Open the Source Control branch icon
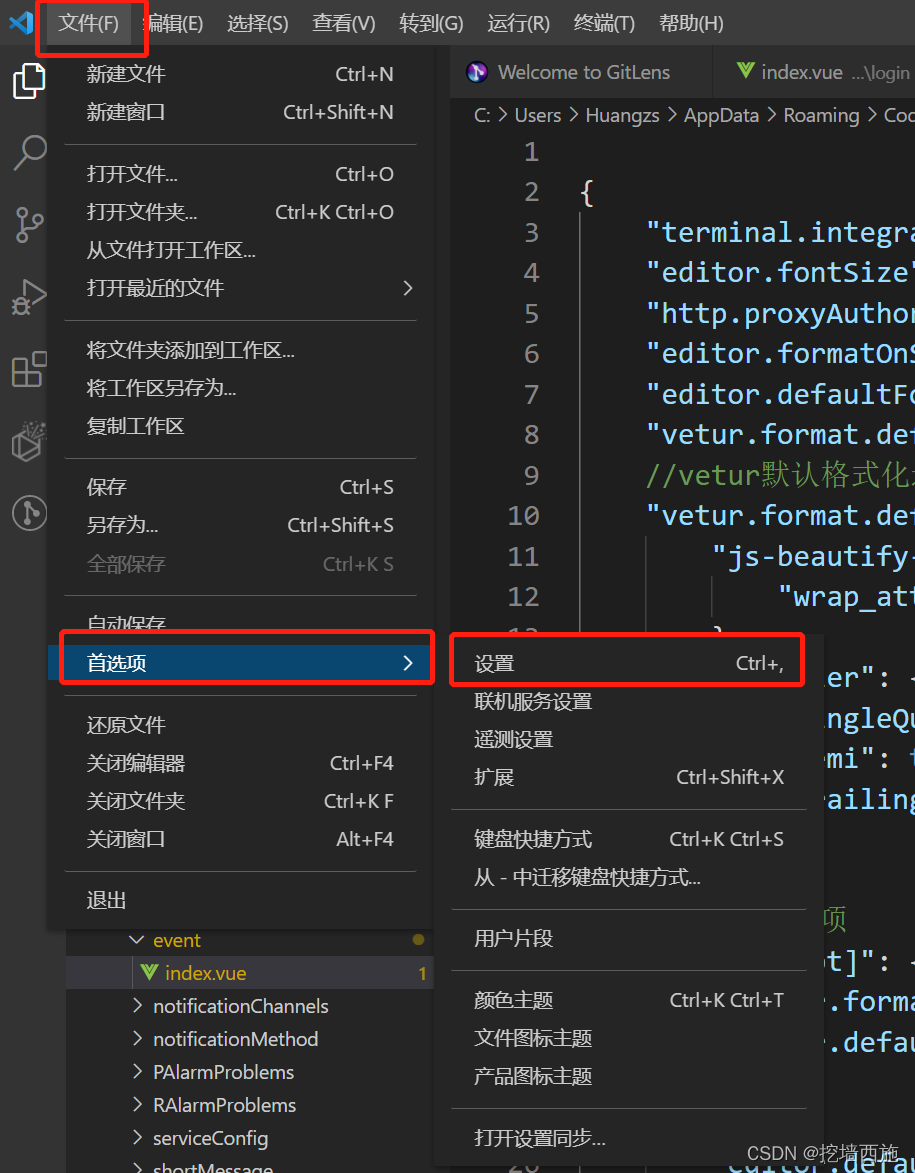Image resolution: width=915 pixels, height=1173 pixels. coord(29,224)
